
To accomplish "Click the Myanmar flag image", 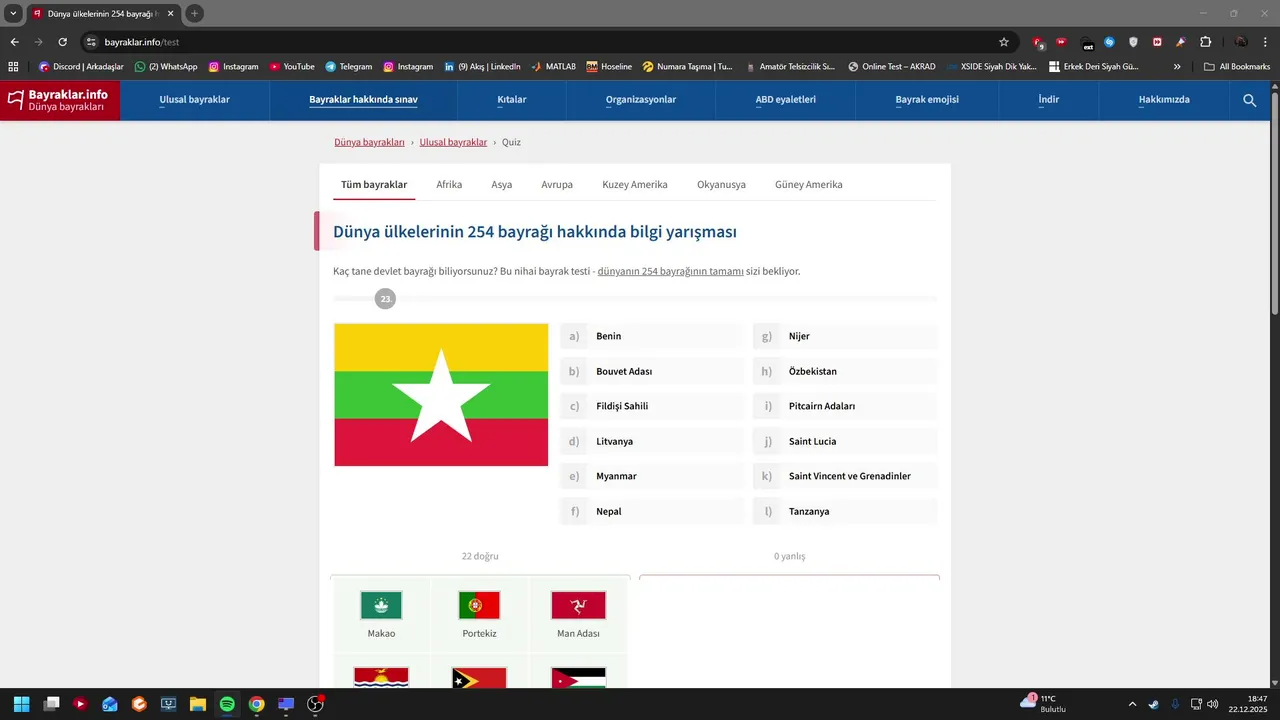I will point(441,395).
